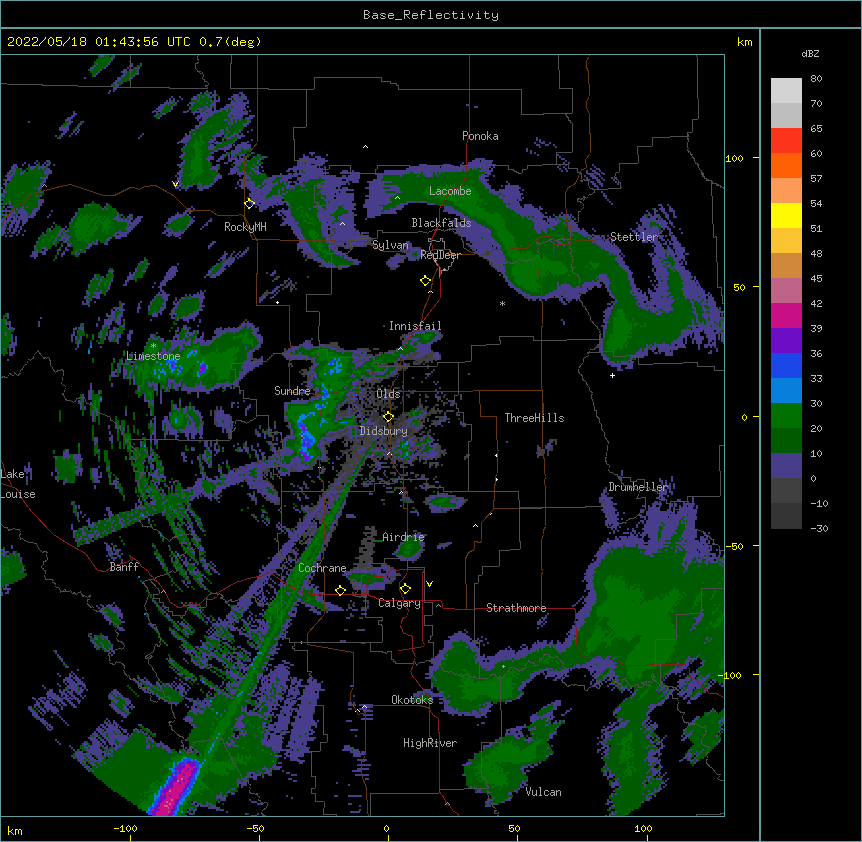Click the Limestone label on map

coord(153,356)
